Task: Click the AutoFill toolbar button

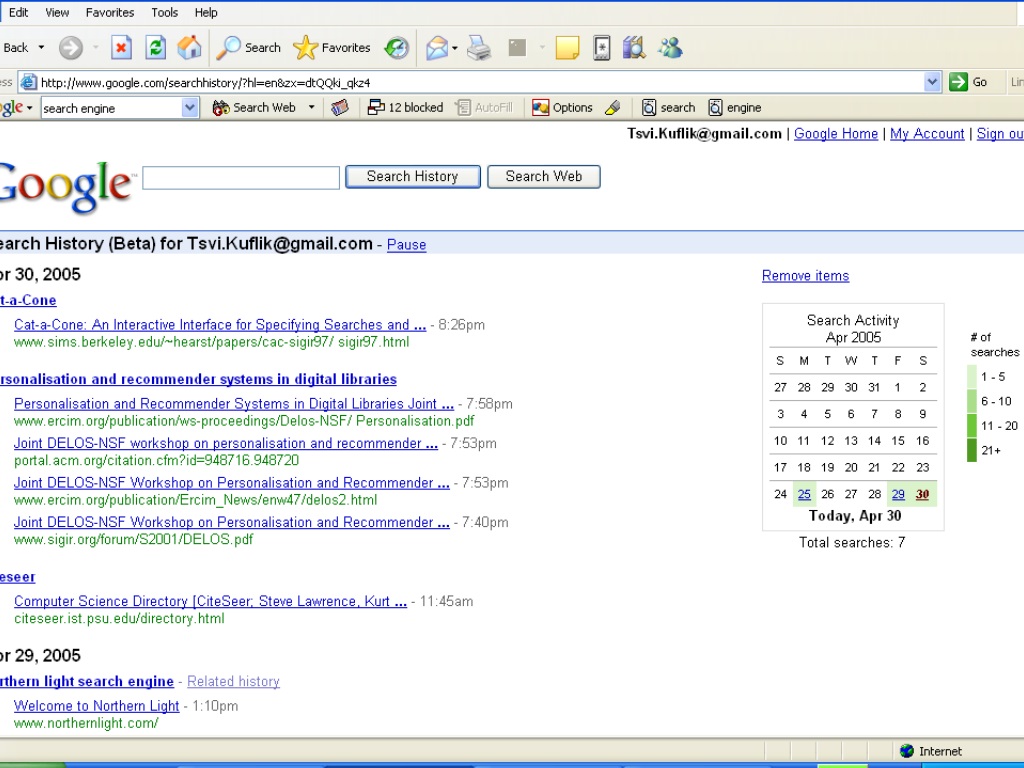Action: 485,108
